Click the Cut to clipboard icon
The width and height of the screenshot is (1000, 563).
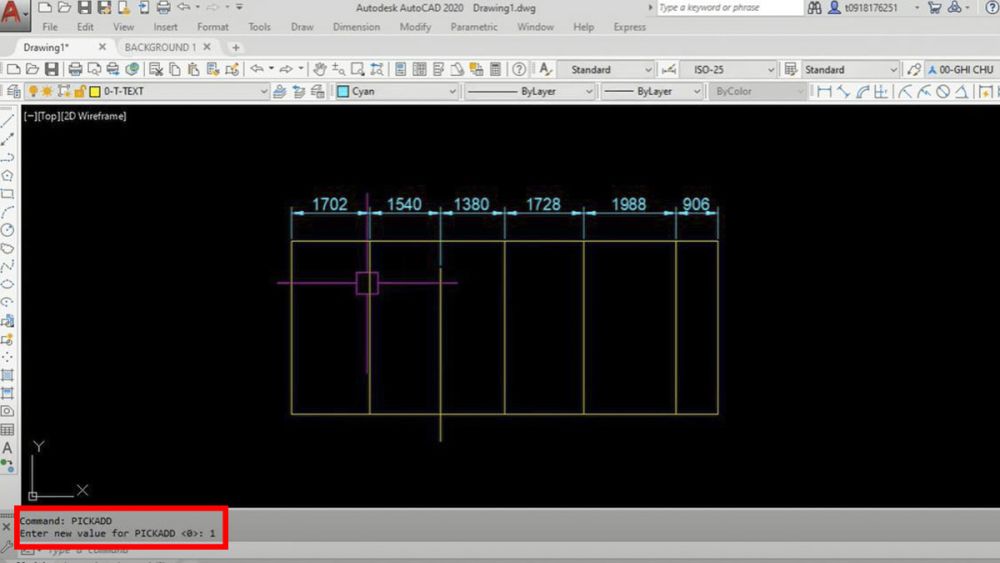pos(156,69)
